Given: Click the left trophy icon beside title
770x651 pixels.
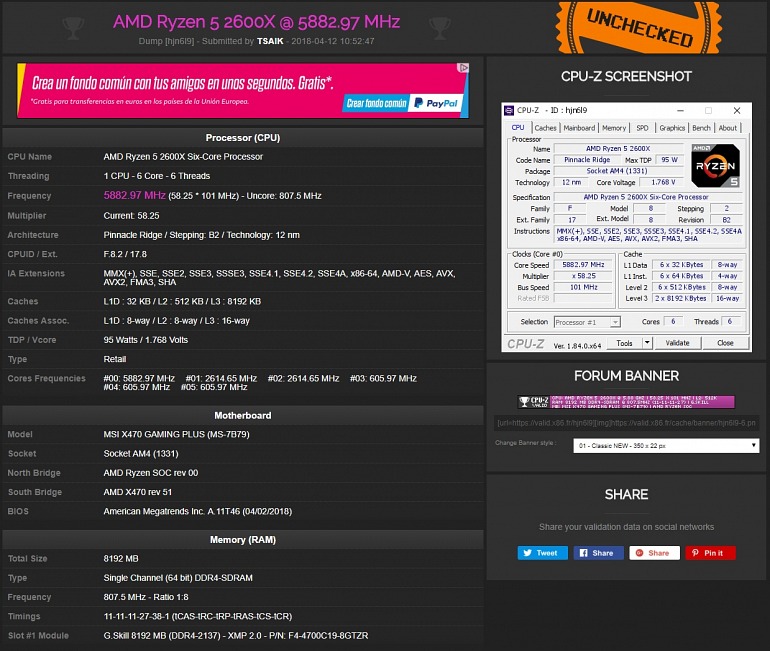Looking at the screenshot, I should tap(73, 28).
